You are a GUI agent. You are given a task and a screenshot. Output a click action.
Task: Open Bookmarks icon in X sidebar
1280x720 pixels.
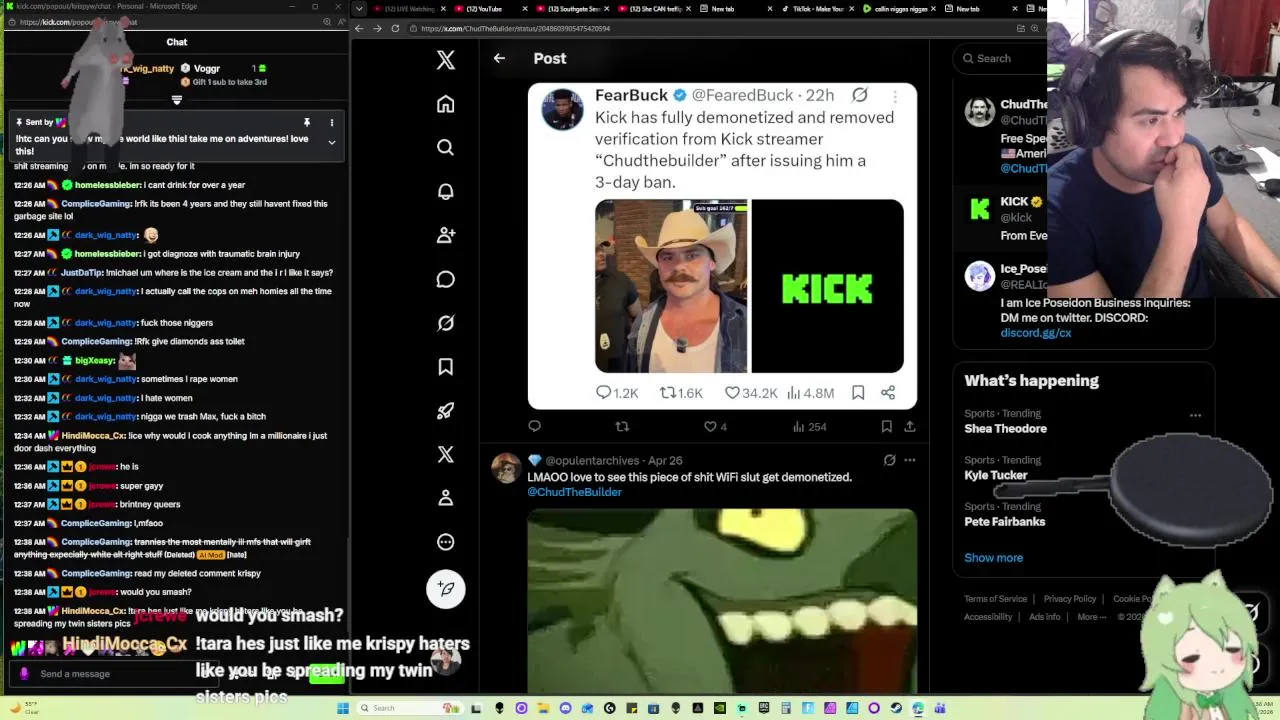[x=446, y=367]
